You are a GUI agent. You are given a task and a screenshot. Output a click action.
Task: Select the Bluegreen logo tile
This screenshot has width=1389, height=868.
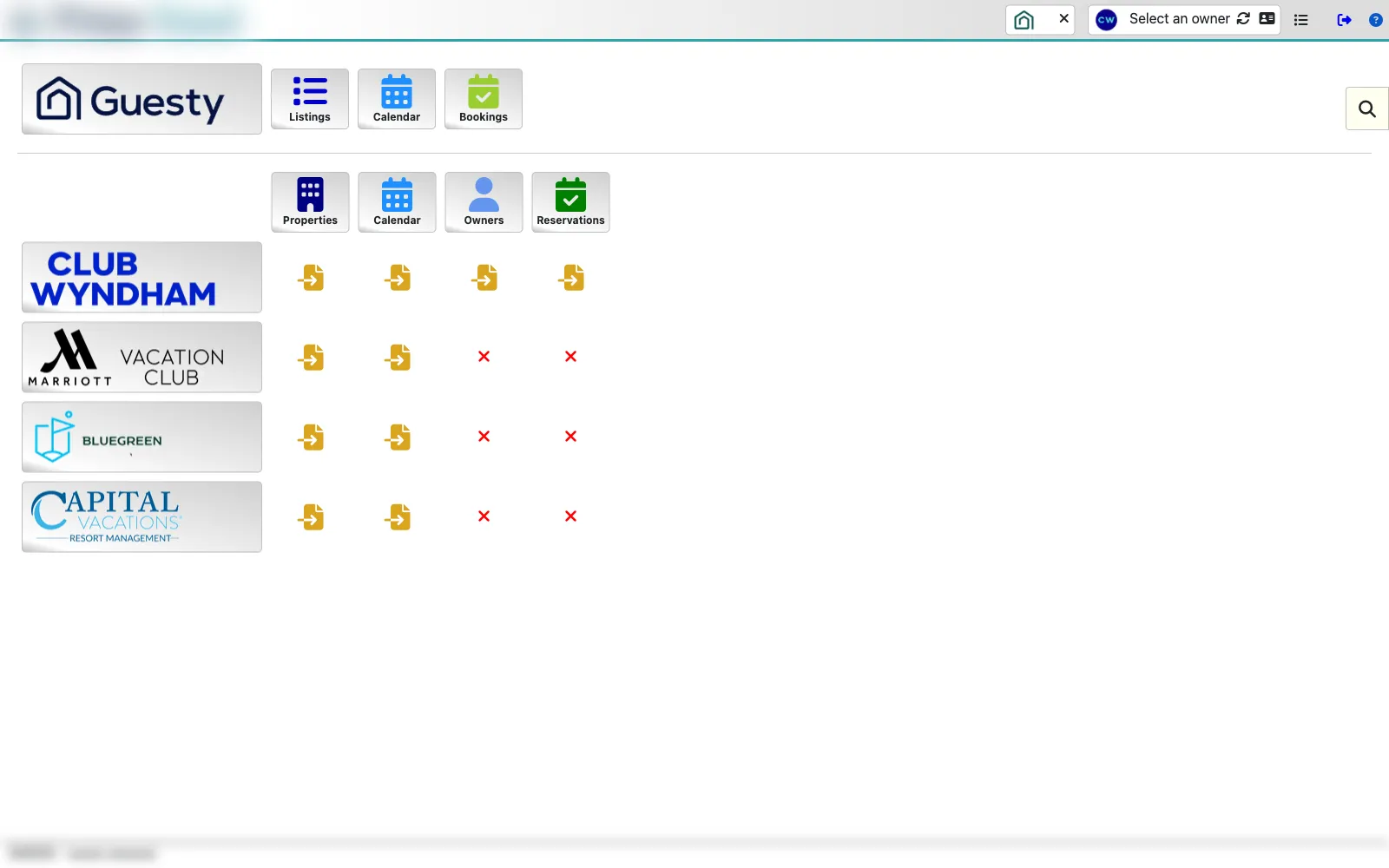142,437
